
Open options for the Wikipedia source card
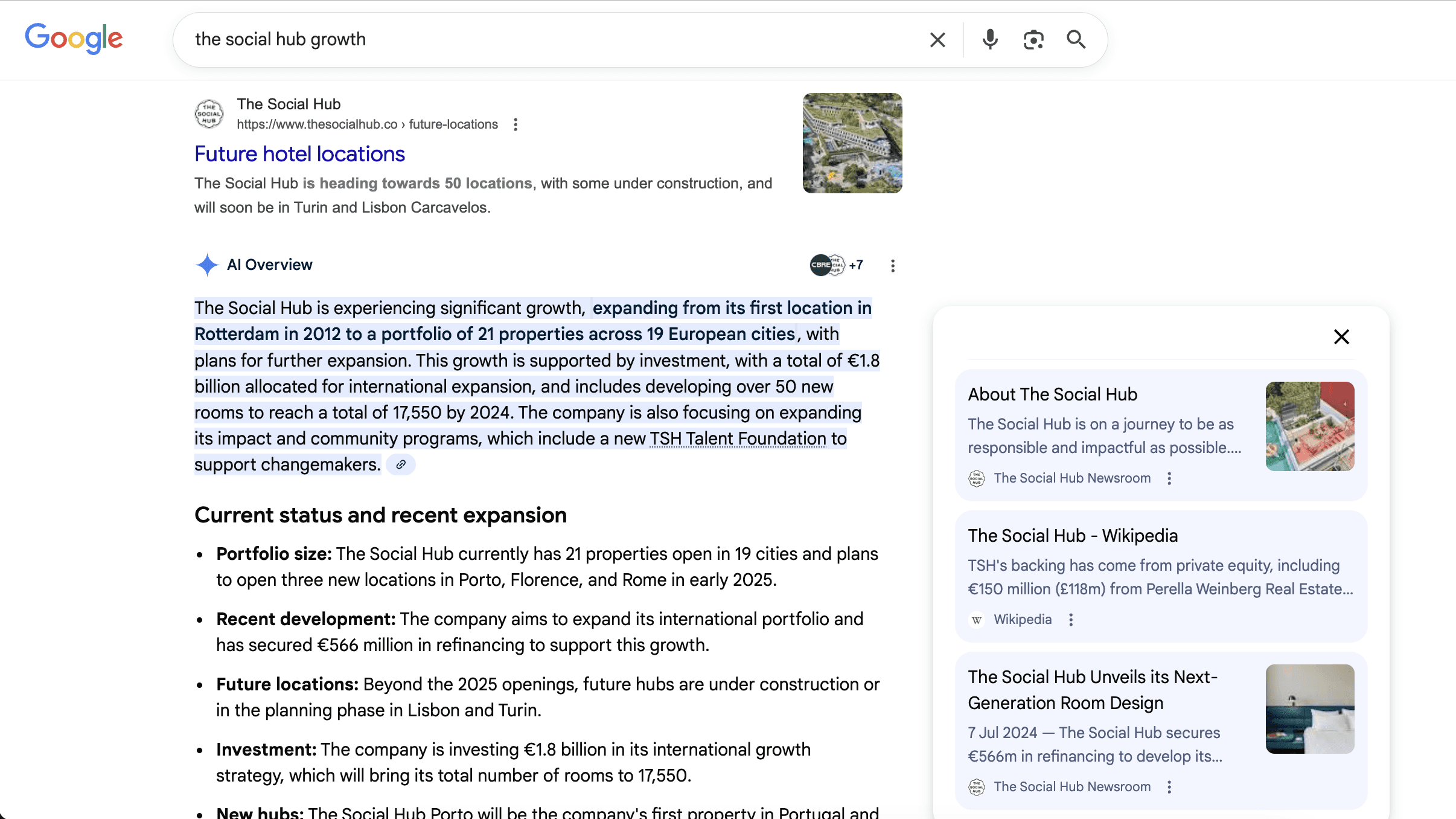click(1071, 620)
